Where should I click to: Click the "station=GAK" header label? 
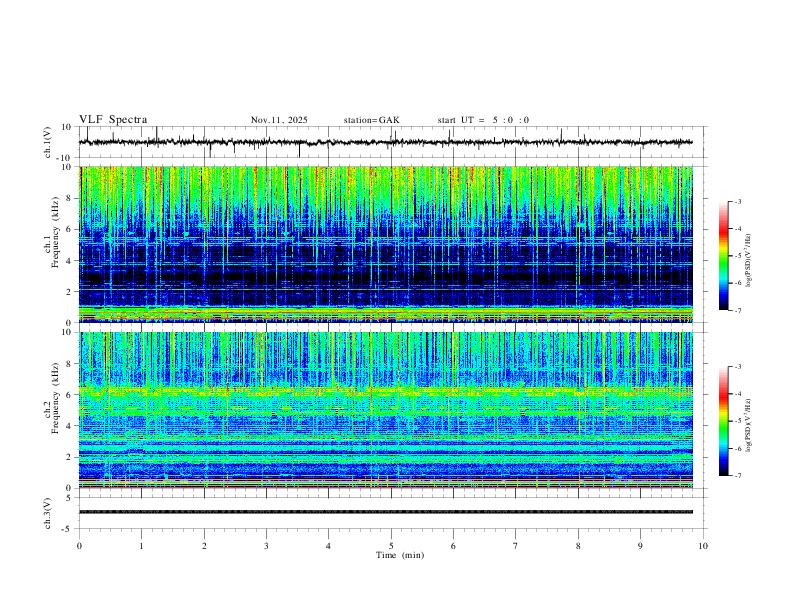(x=371, y=120)
